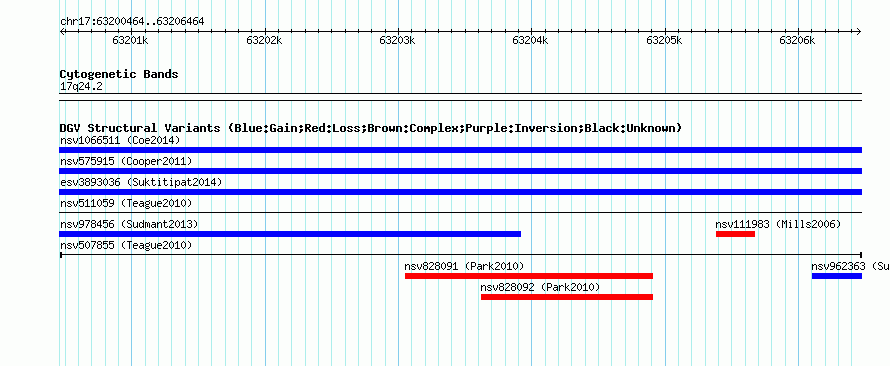The image size is (890, 366).
Task: Select the esv3893036 (Suktitipat2014) blue bar
Action: (x=460, y=192)
